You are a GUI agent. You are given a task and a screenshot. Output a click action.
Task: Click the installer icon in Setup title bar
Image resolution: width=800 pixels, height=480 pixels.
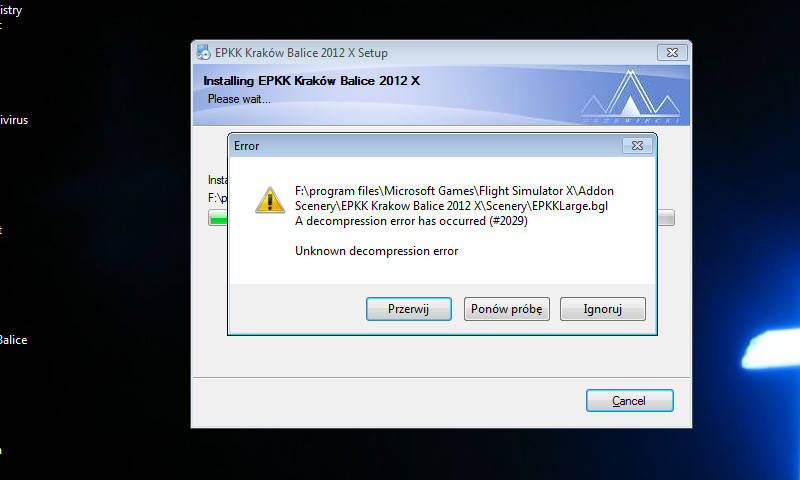204,53
